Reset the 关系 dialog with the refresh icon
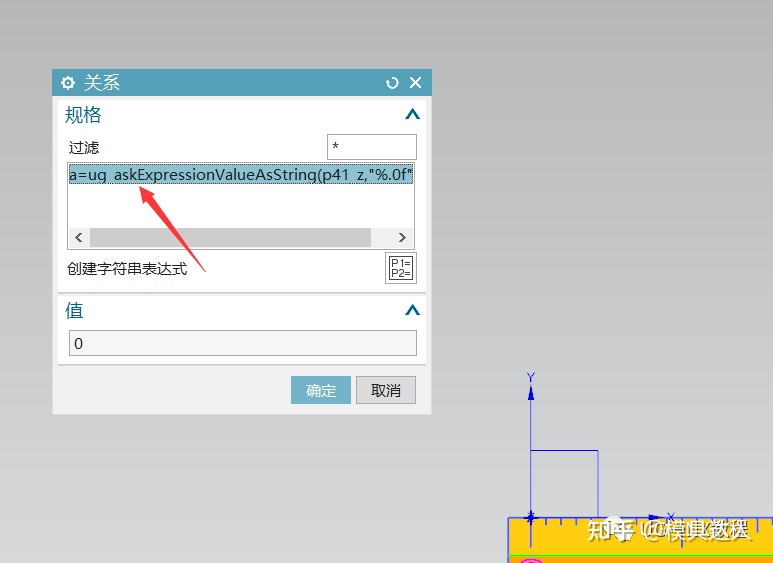This screenshot has height=563, width=773. (392, 82)
